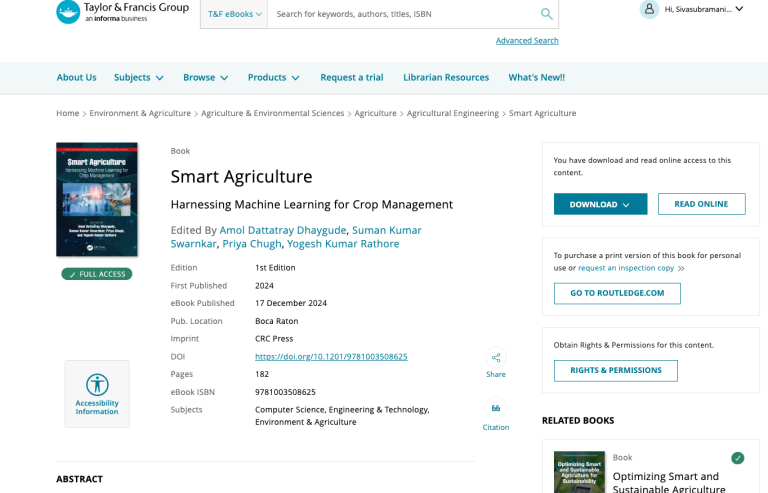Open editor Yogesh Kumar Rathore's page
768x493 pixels.
point(343,244)
